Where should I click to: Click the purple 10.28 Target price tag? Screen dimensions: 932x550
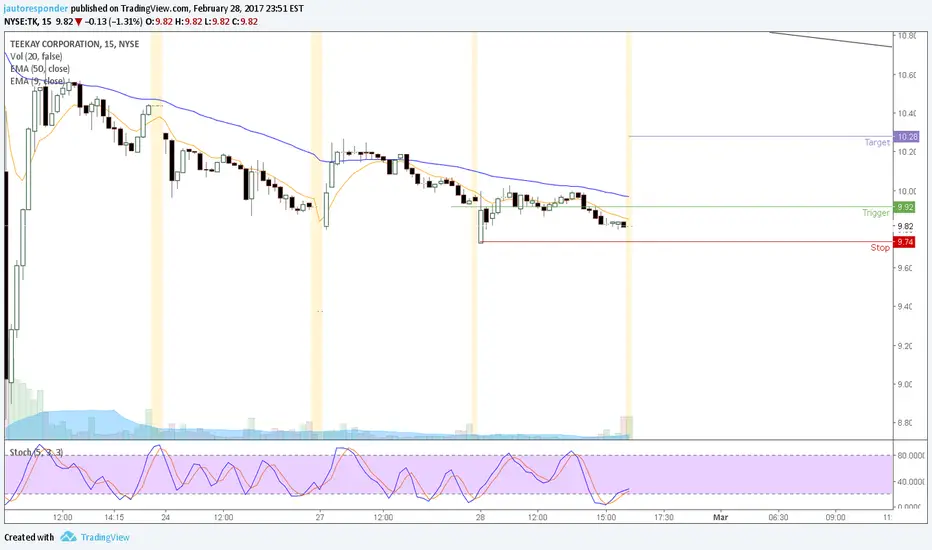tap(907, 137)
